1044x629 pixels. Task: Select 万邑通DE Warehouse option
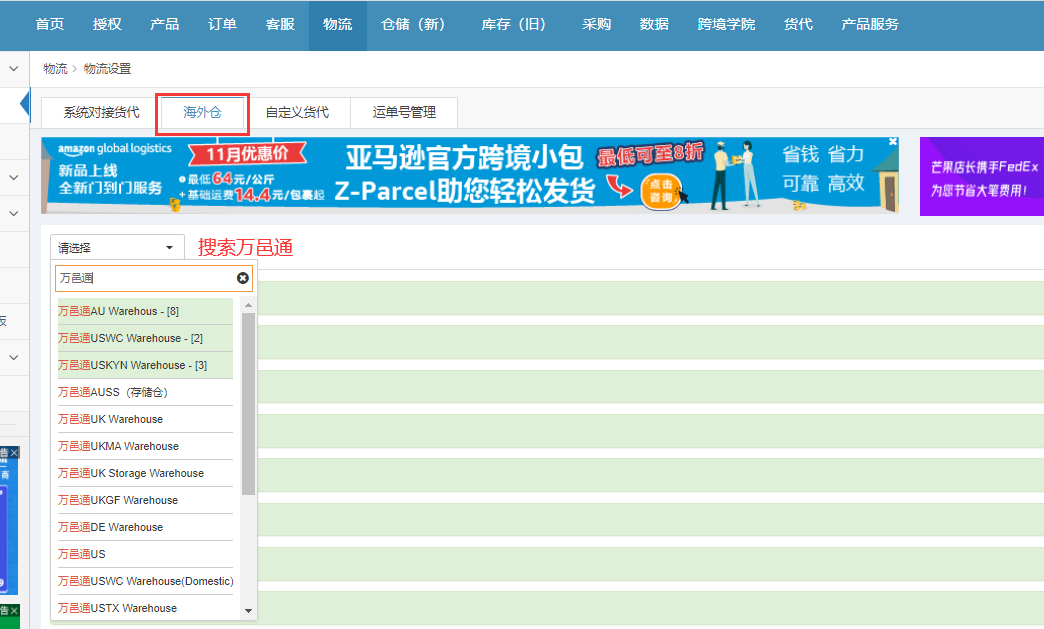coord(145,527)
